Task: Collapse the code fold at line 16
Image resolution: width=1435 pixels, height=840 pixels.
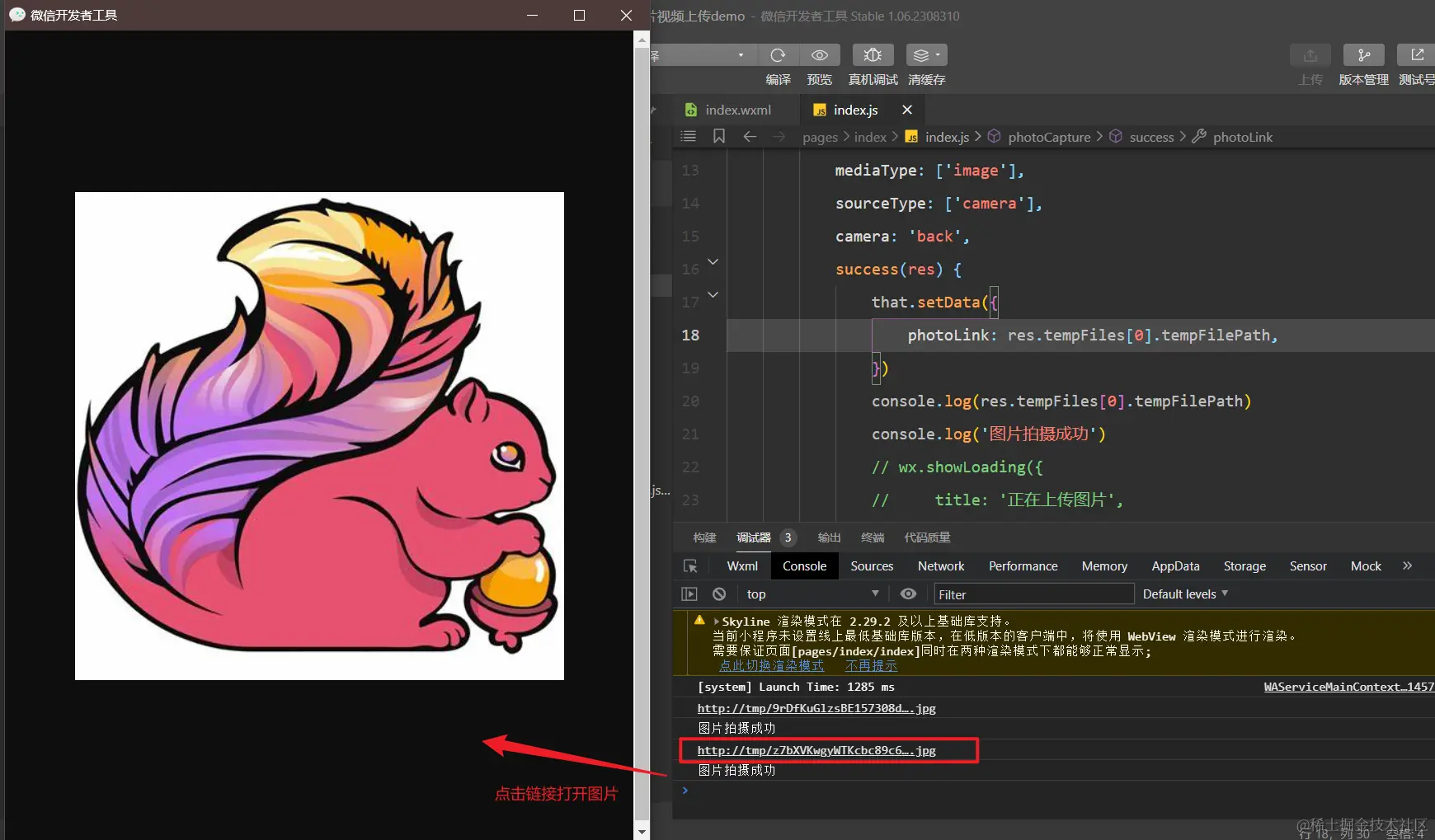Action: pyautogui.click(x=713, y=262)
